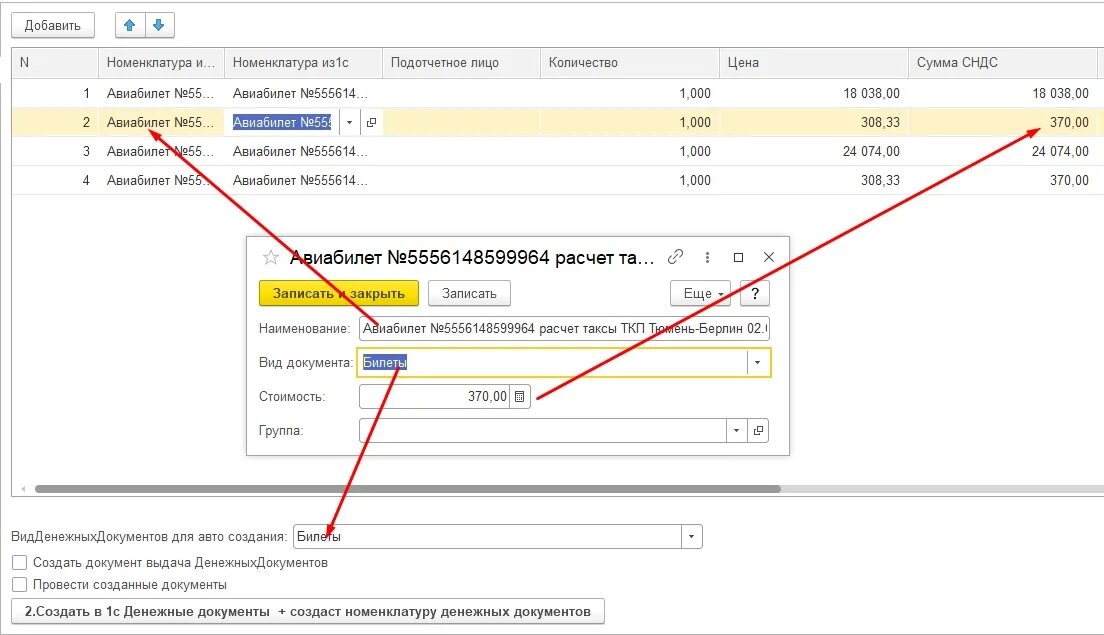Expand Группа field dropdown arrow
Screen dimensions: 1104x635
pyautogui.click(x=736, y=430)
